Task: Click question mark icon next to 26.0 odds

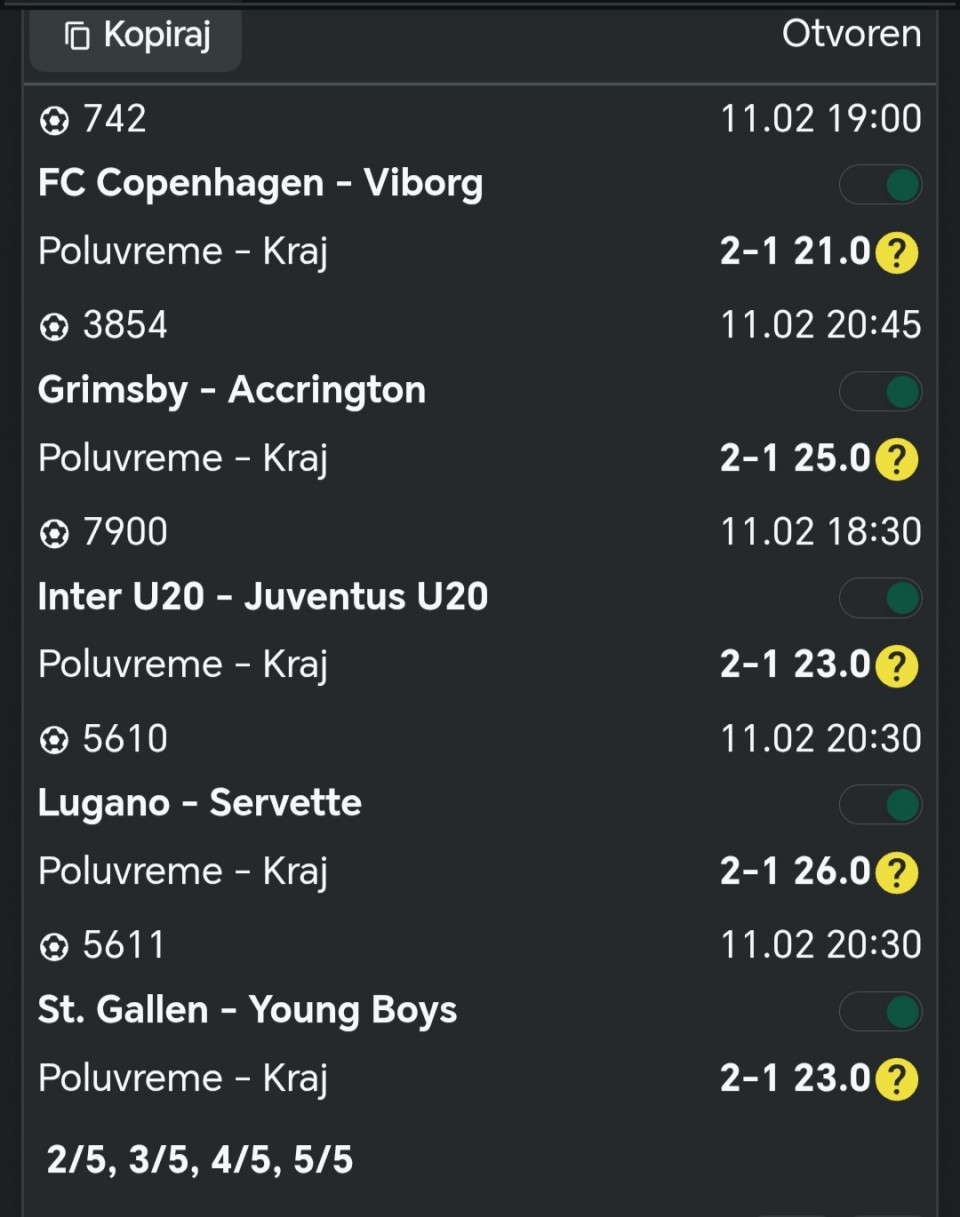Action: 896,873
